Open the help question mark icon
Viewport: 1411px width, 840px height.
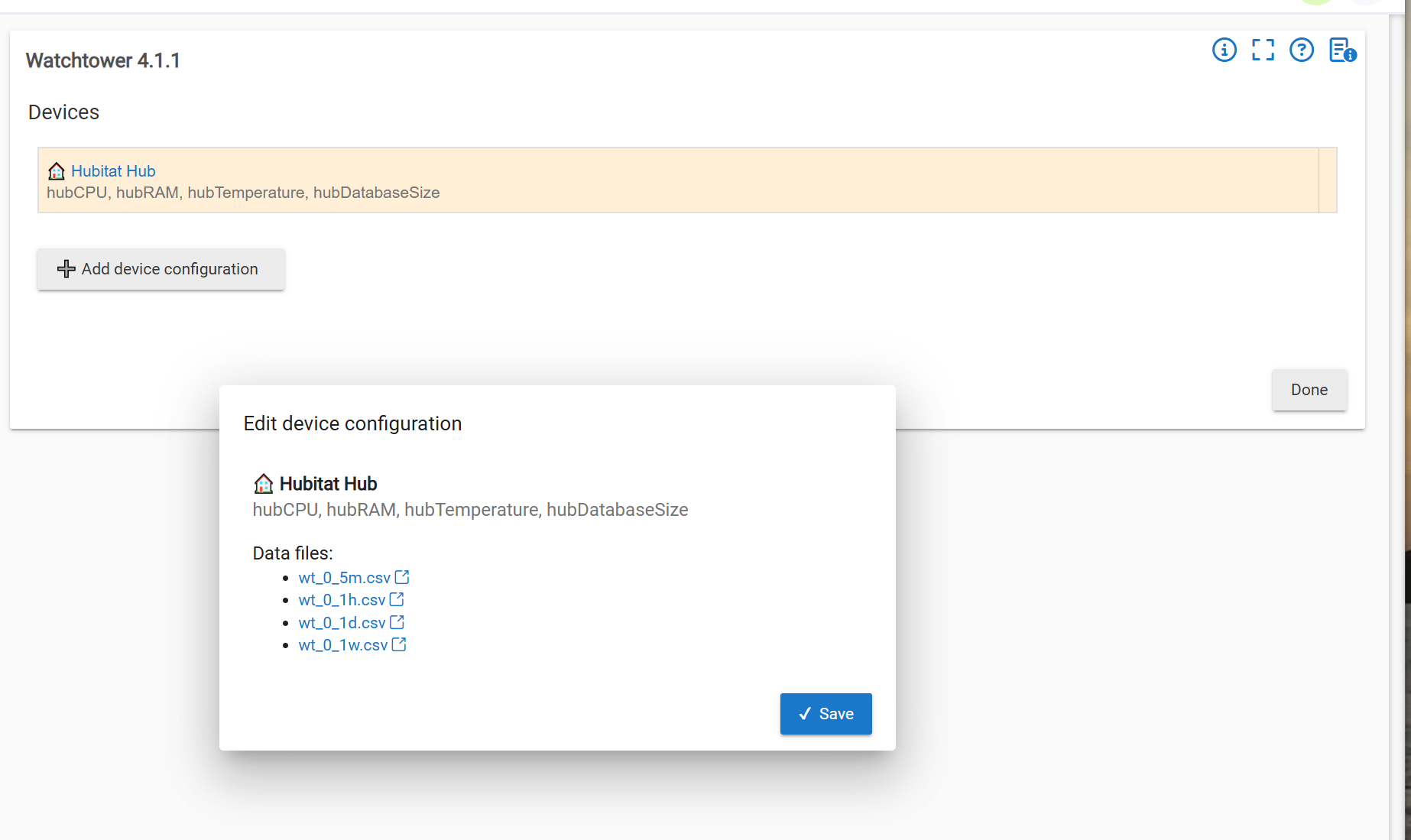pos(1301,50)
